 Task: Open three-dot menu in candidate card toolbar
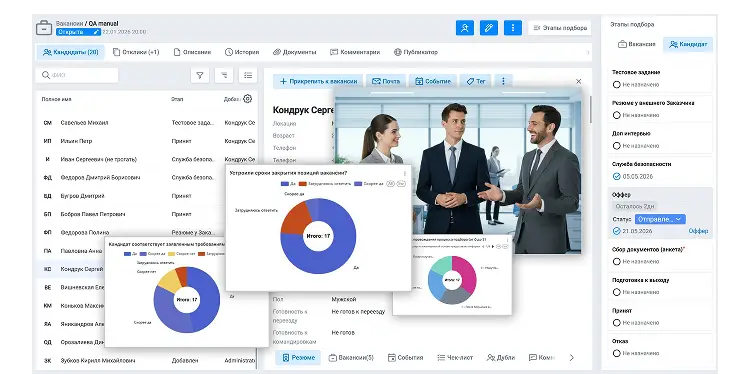click(503, 81)
